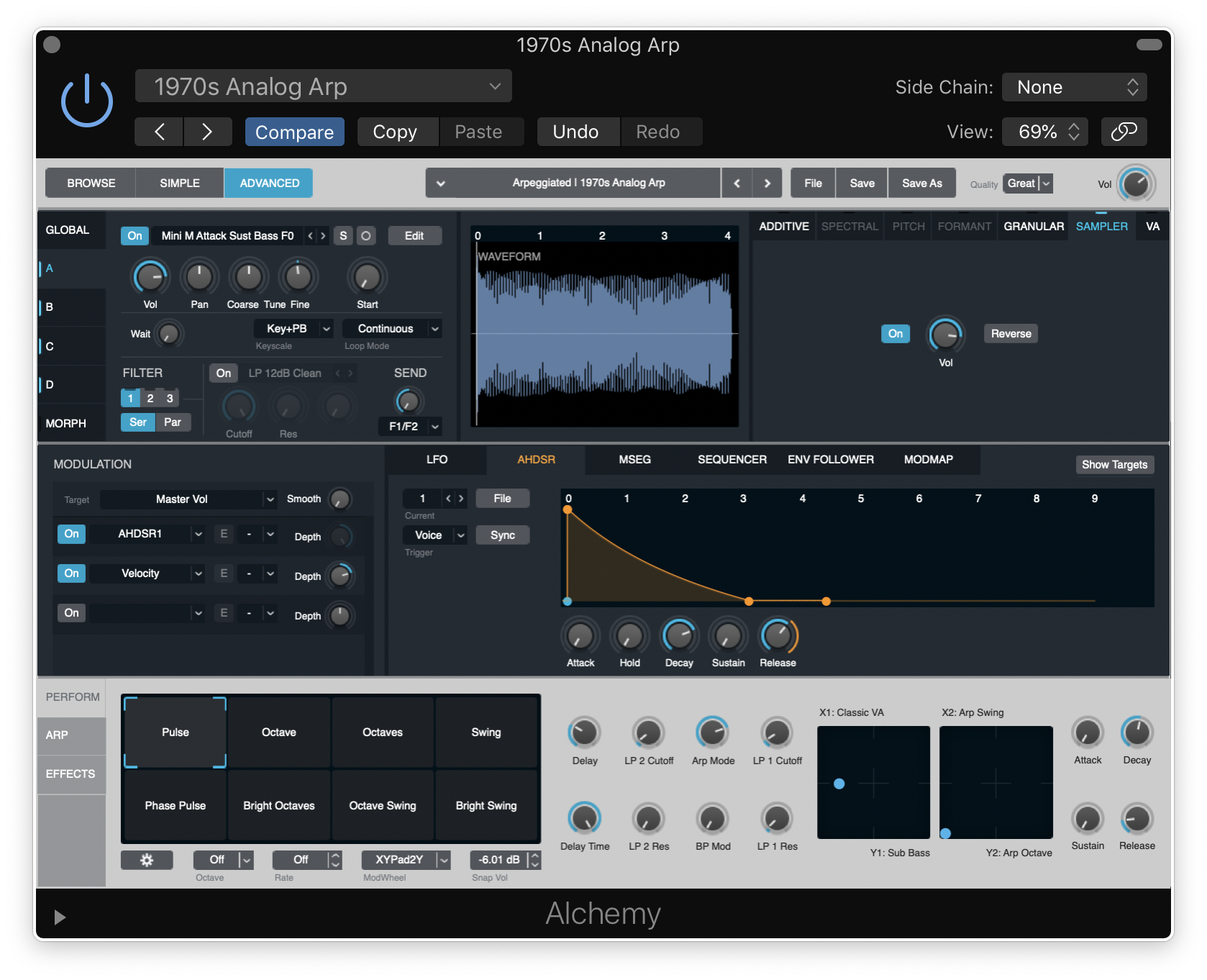Open Continuous loop mode dropdown
This screenshot has width=1207, height=980.
coord(392,329)
